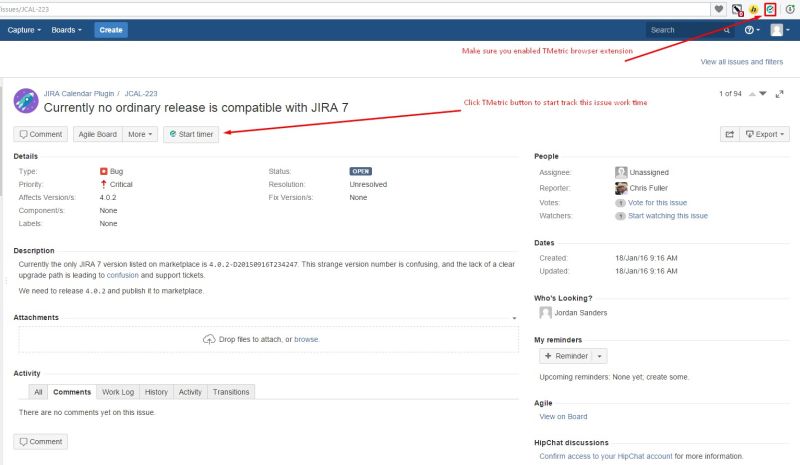Screen dimensions: 800x465
Task: Open the confusion link in description
Action: [x=122, y=275]
